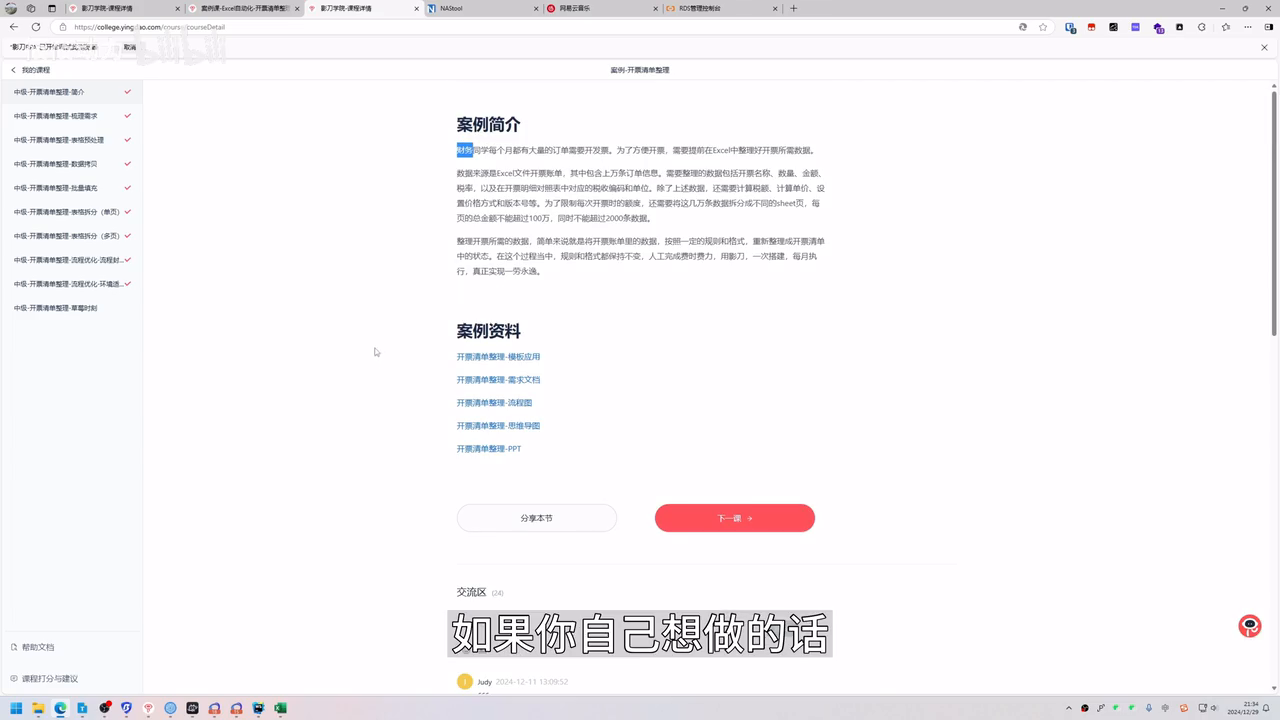Click the 分享本节 button

(x=537, y=518)
